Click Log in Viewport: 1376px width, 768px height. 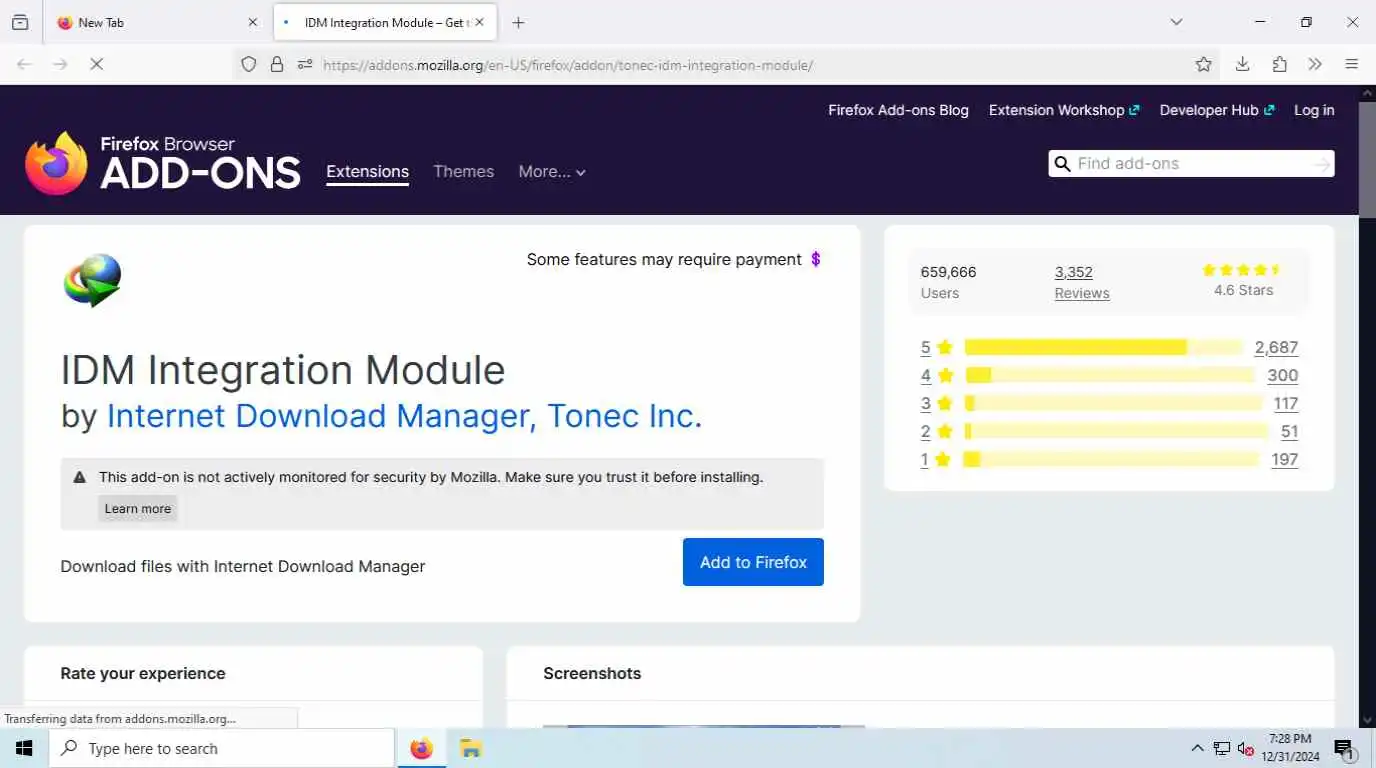coord(1314,110)
